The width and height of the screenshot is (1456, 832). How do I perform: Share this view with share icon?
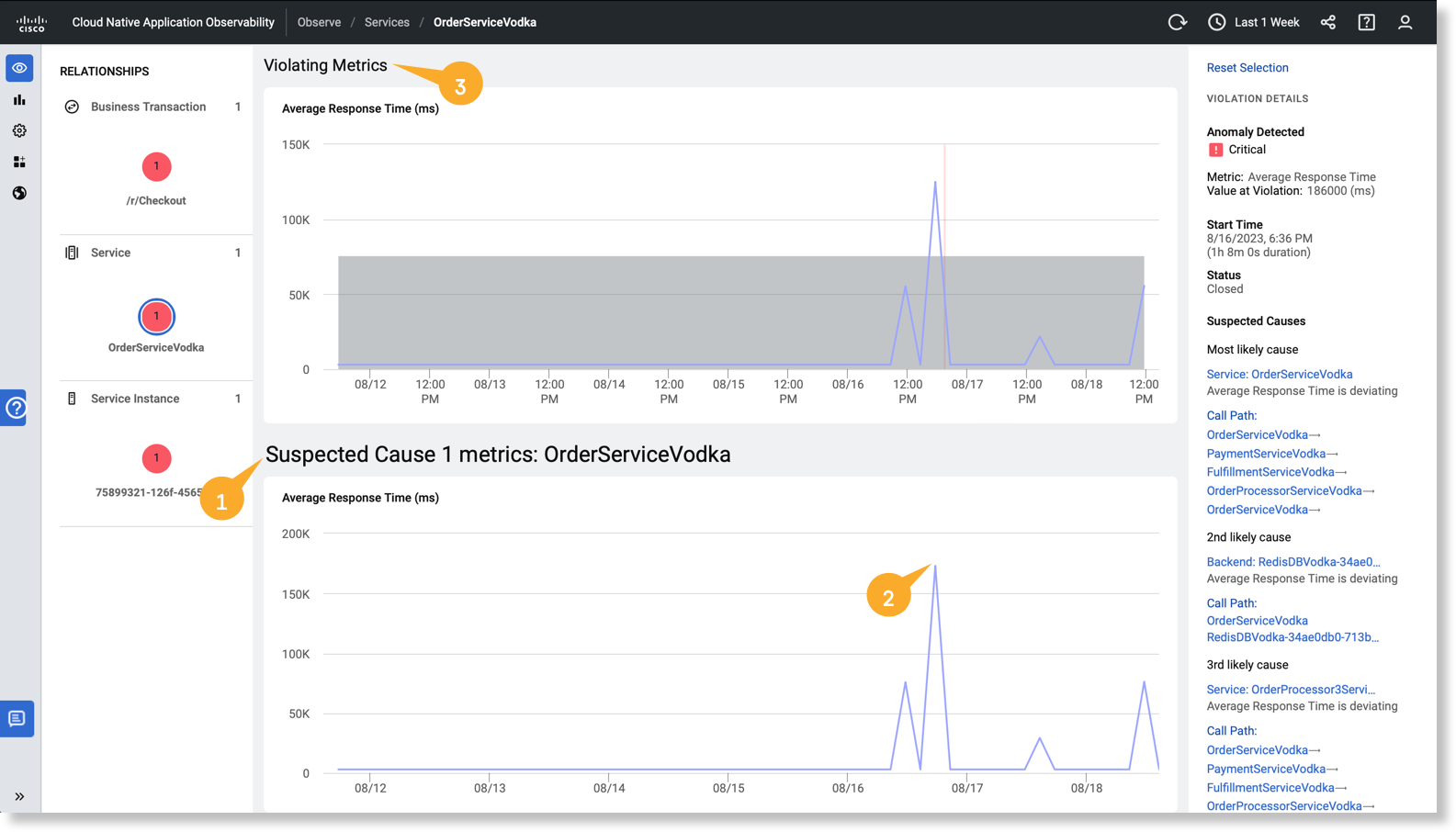(x=1327, y=22)
